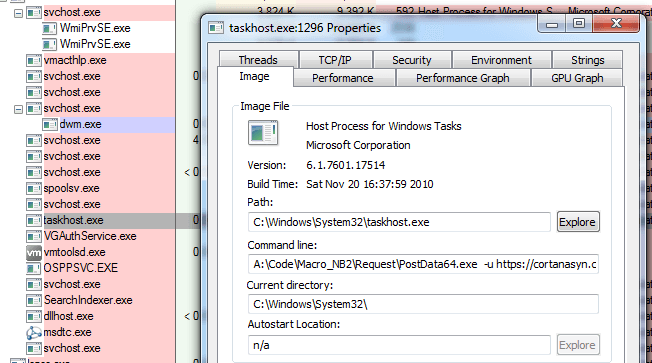This screenshot has width=652, height=363.
Task: Click the Current directory field
Action: [x=423, y=304]
